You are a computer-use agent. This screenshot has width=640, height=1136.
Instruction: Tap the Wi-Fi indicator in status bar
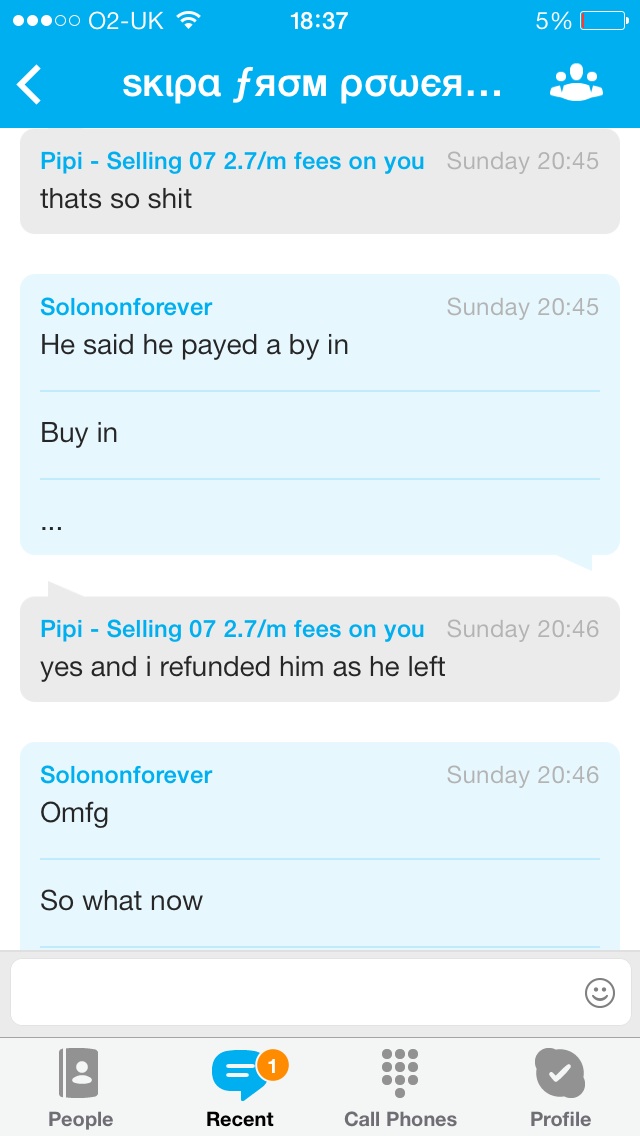[189, 20]
